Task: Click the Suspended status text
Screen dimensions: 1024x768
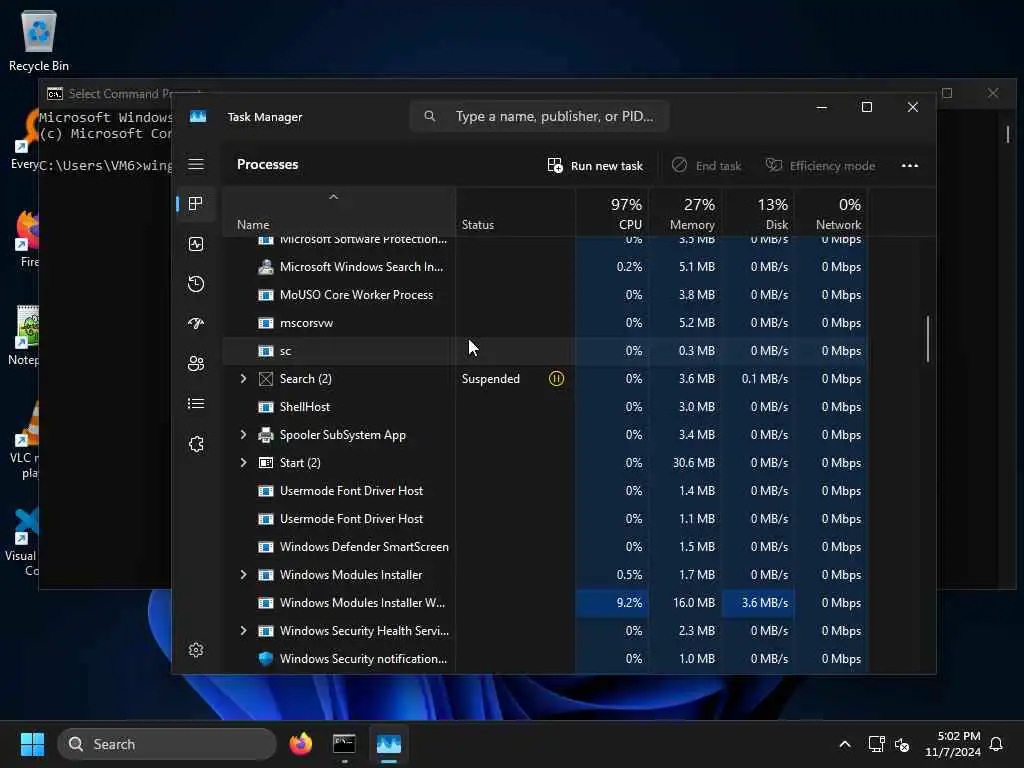Action: coord(490,379)
